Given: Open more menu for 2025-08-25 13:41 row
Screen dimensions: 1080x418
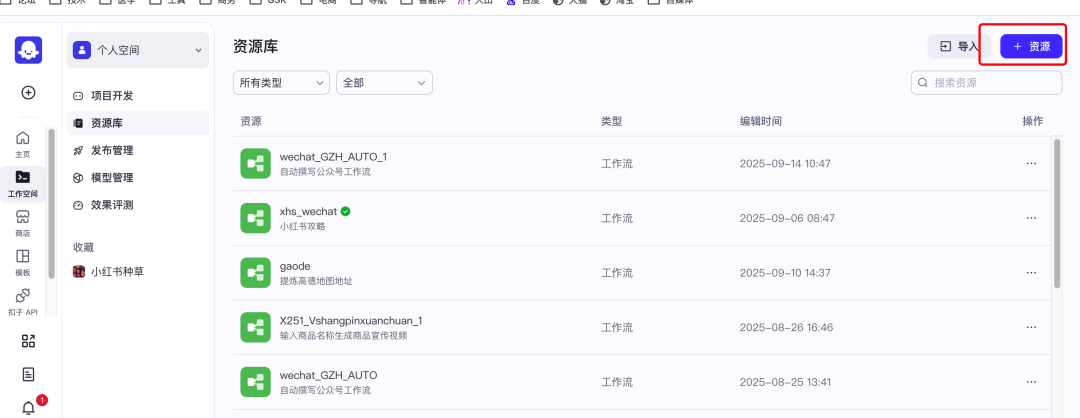Looking at the screenshot, I should (x=1031, y=382).
